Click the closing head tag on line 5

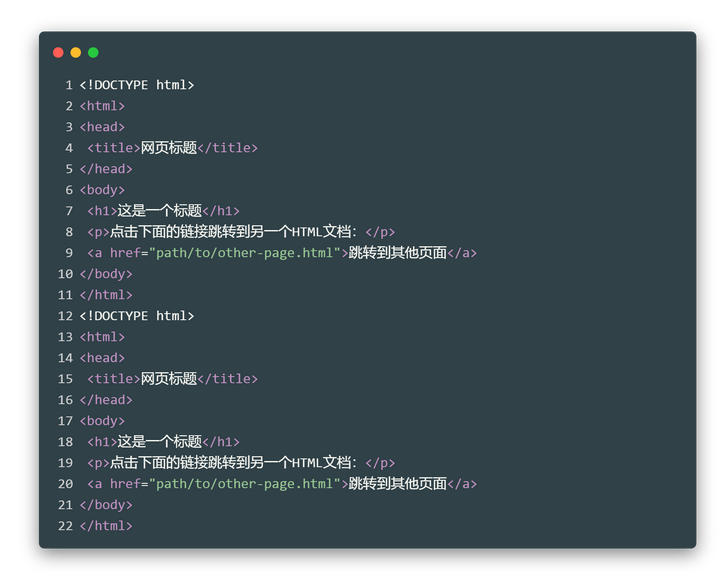click(106, 169)
